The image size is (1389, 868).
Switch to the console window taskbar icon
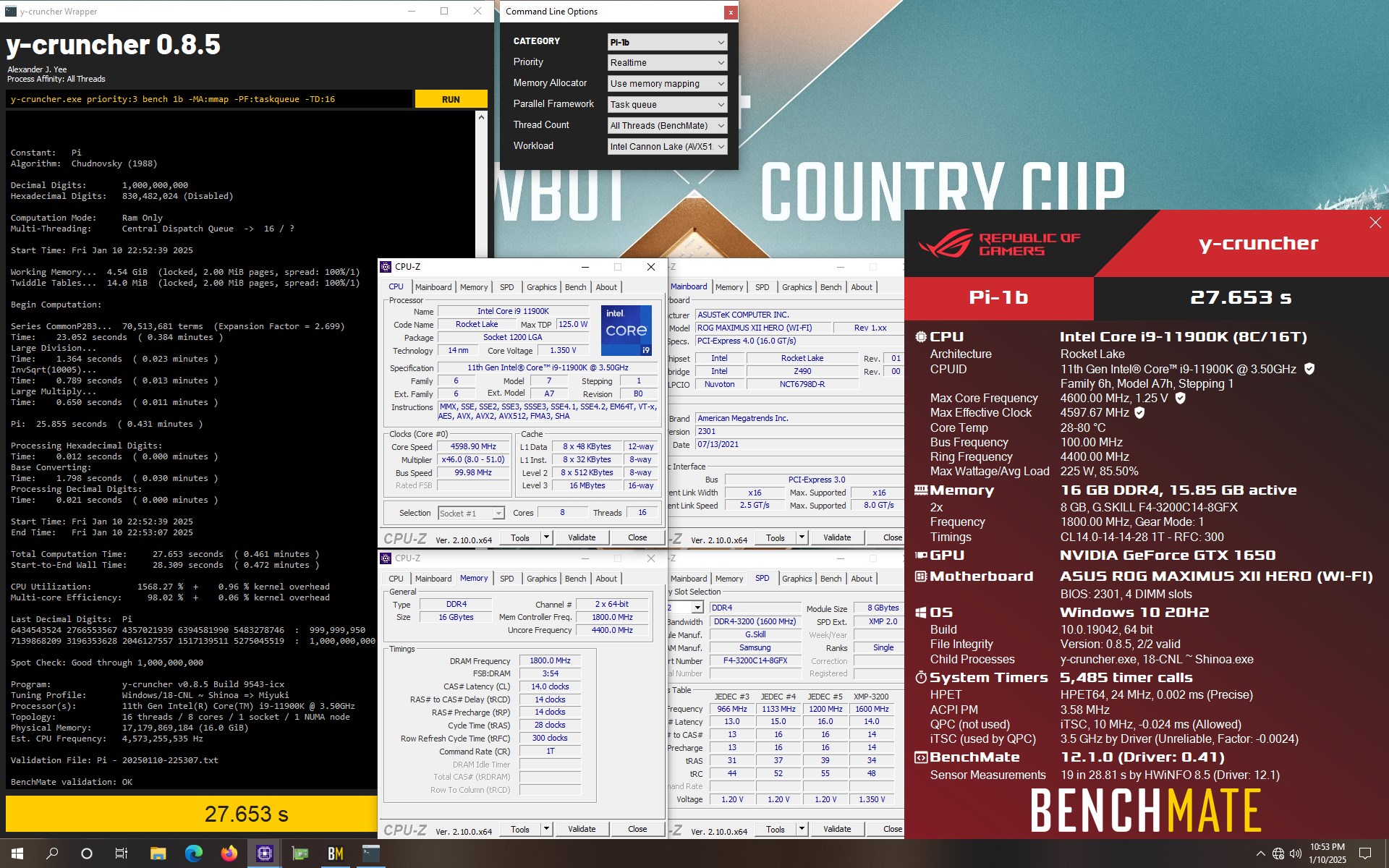[x=371, y=854]
